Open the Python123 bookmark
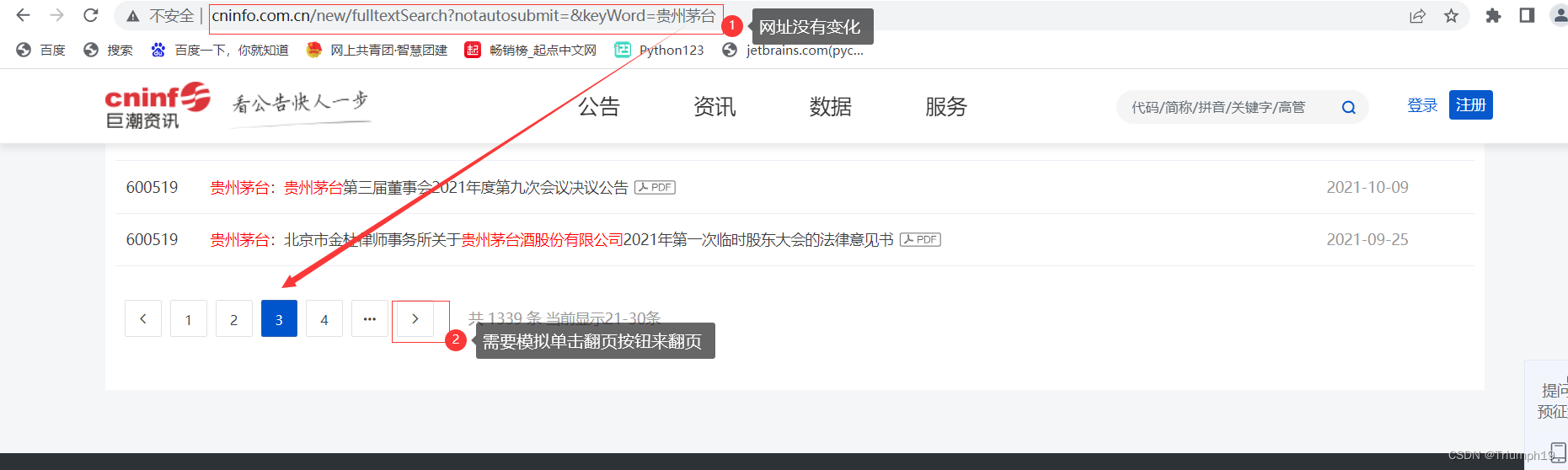Image resolution: width=1568 pixels, height=470 pixels. 659,51
